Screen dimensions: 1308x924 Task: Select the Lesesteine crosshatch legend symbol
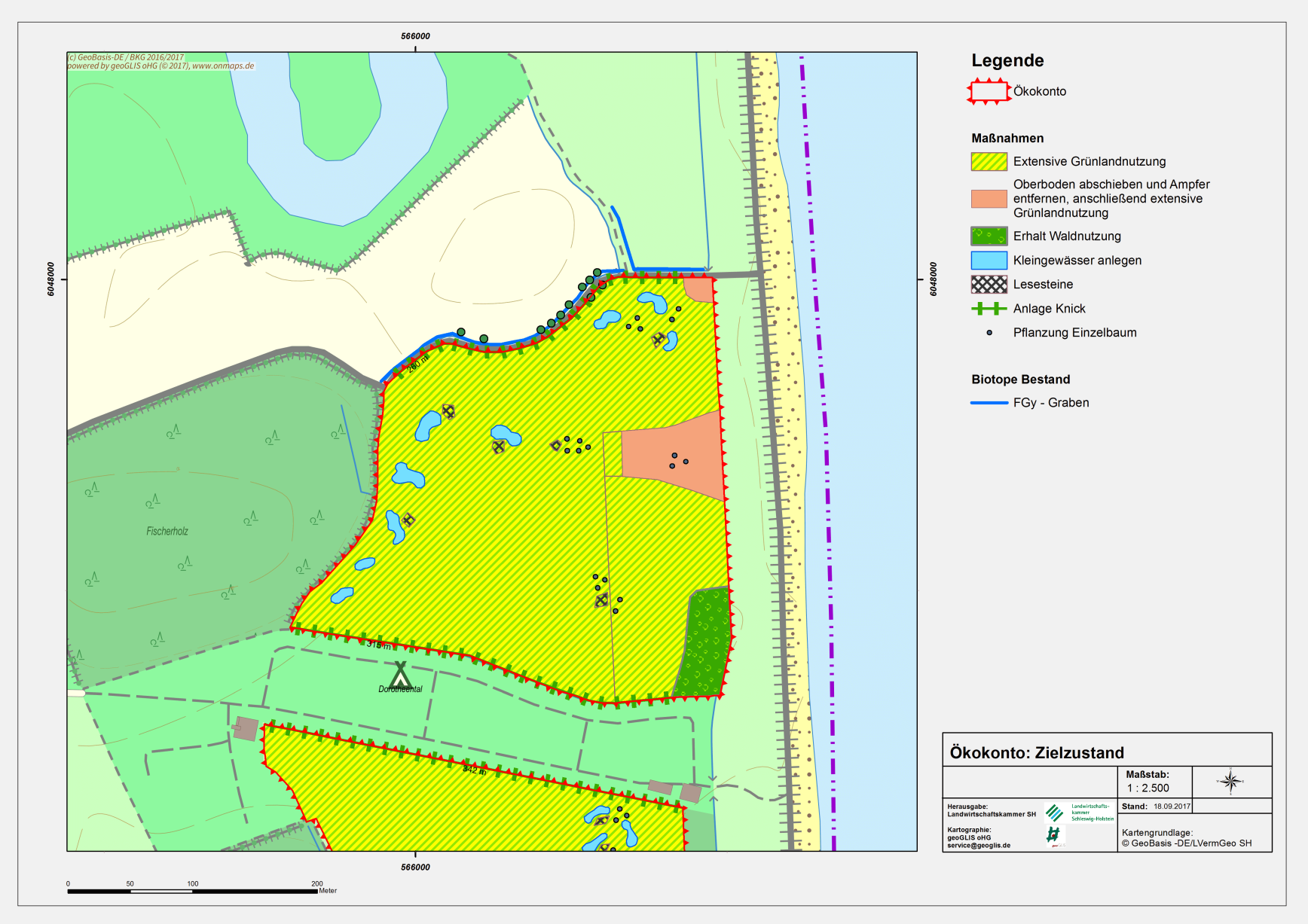[x=989, y=285]
